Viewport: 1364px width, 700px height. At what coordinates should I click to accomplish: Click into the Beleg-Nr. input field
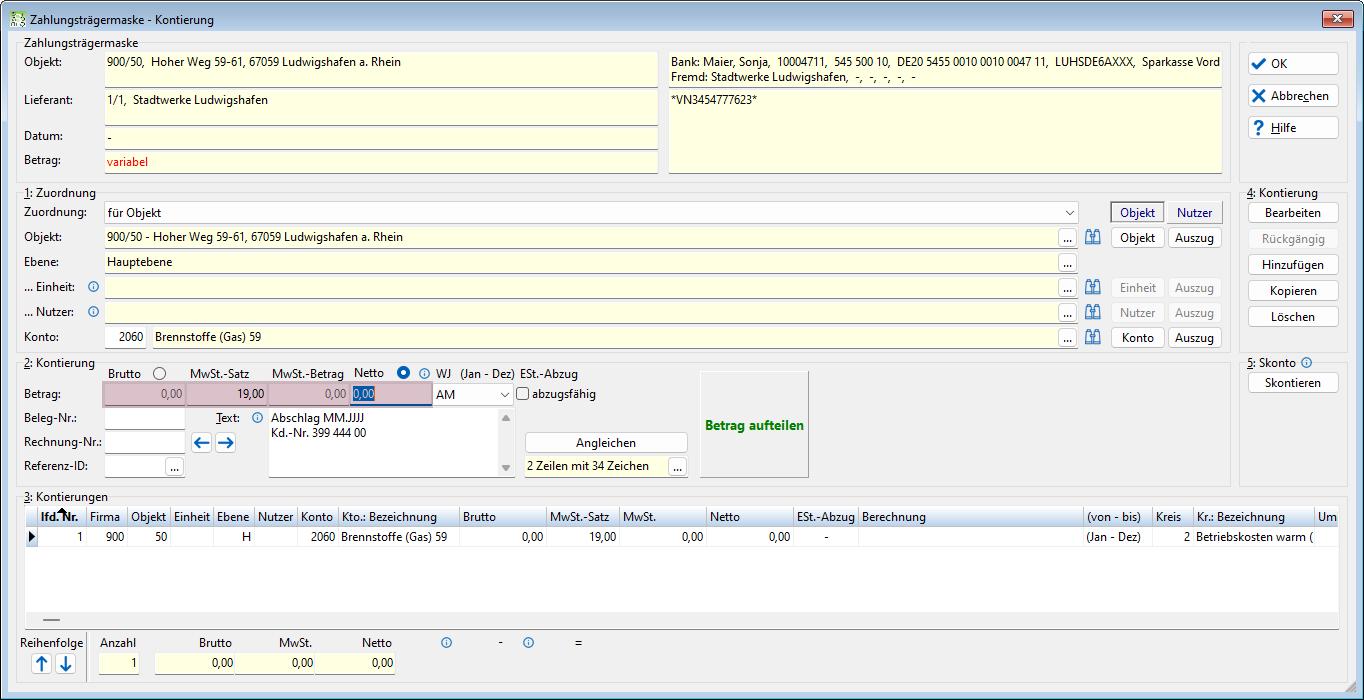coord(145,419)
